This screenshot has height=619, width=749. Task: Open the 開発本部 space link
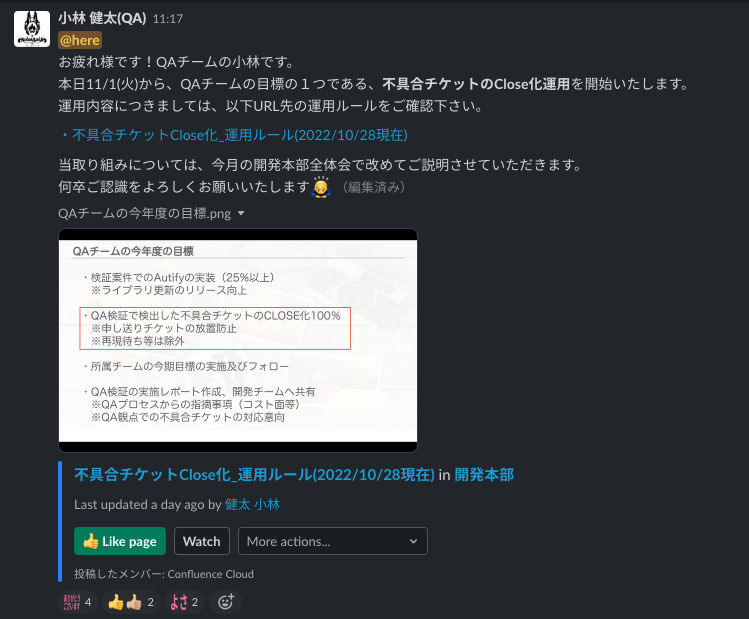pyautogui.click(x=484, y=475)
